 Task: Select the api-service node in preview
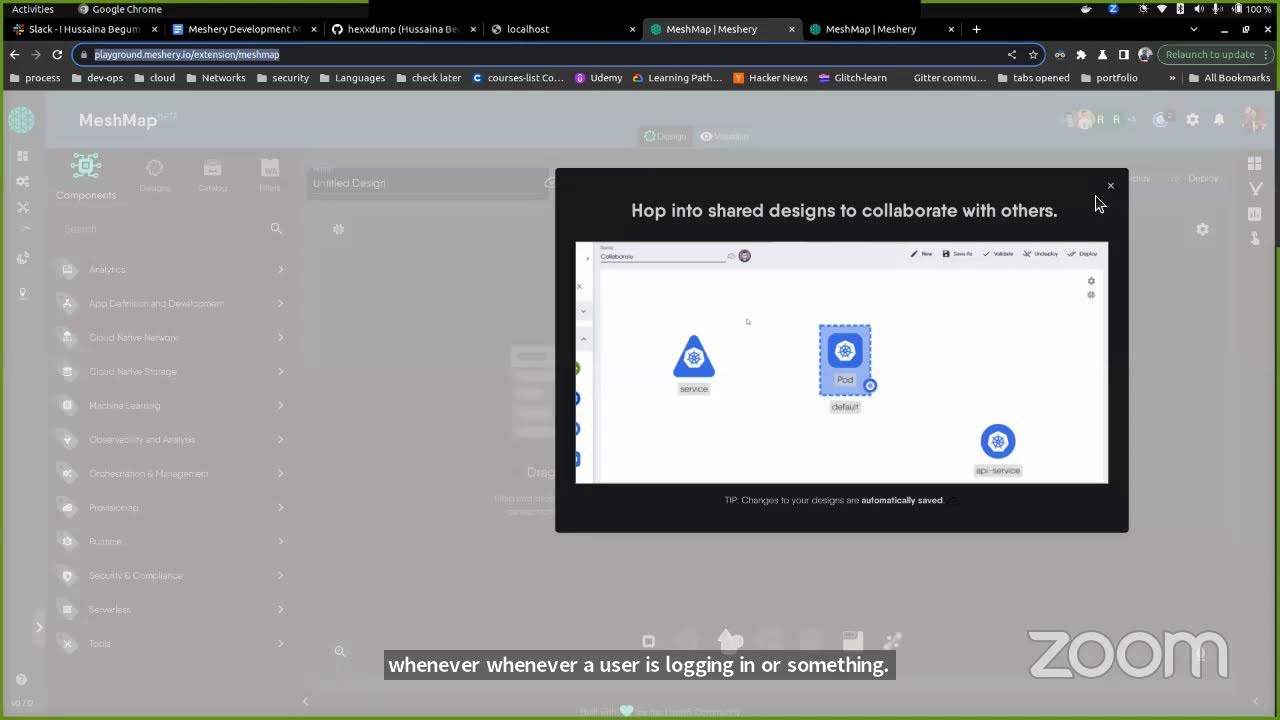[x=997, y=442]
